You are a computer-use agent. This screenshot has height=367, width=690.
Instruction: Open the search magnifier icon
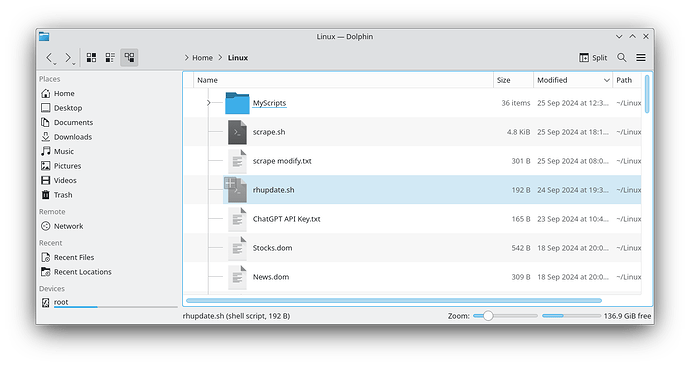tap(621, 58)
